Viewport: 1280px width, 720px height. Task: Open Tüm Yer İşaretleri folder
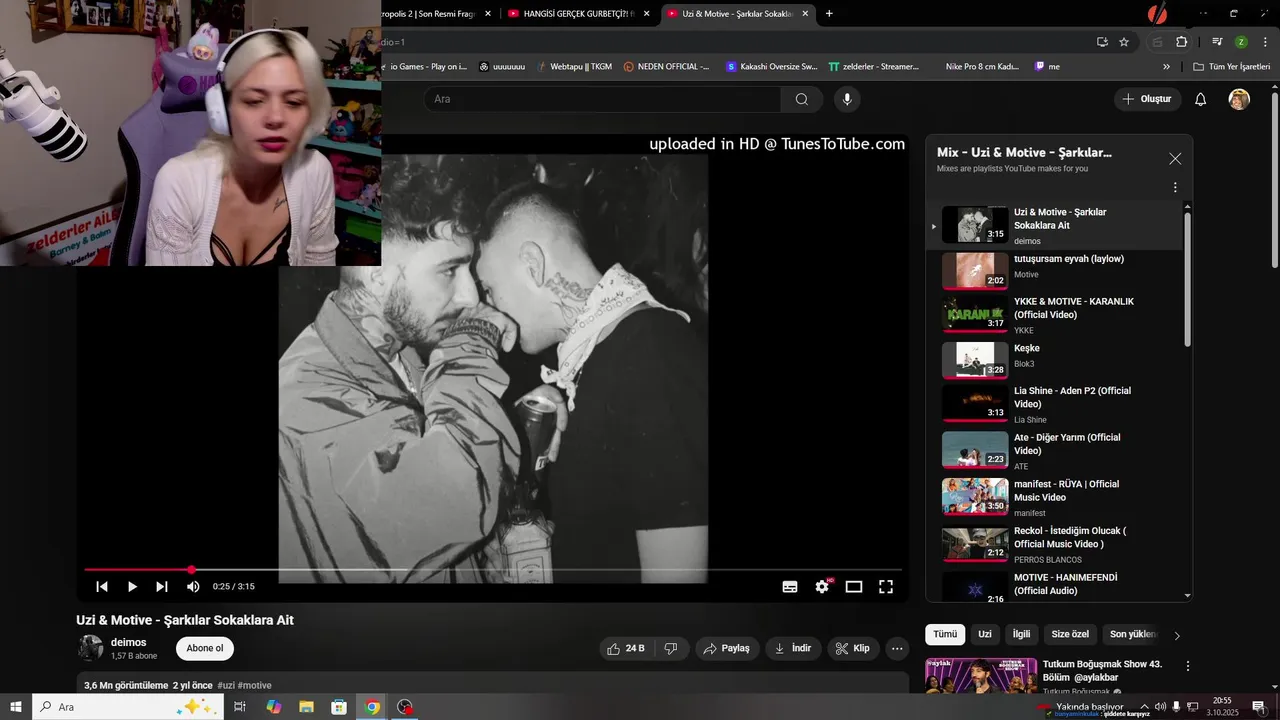[1231, 66]
